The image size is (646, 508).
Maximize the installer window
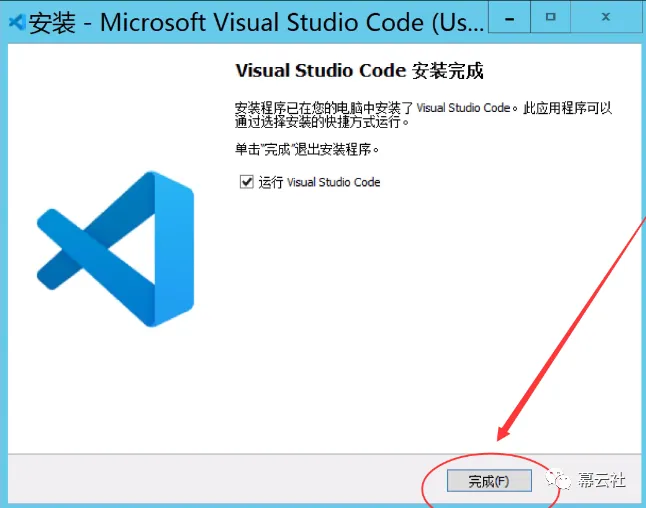coord(550,18)
